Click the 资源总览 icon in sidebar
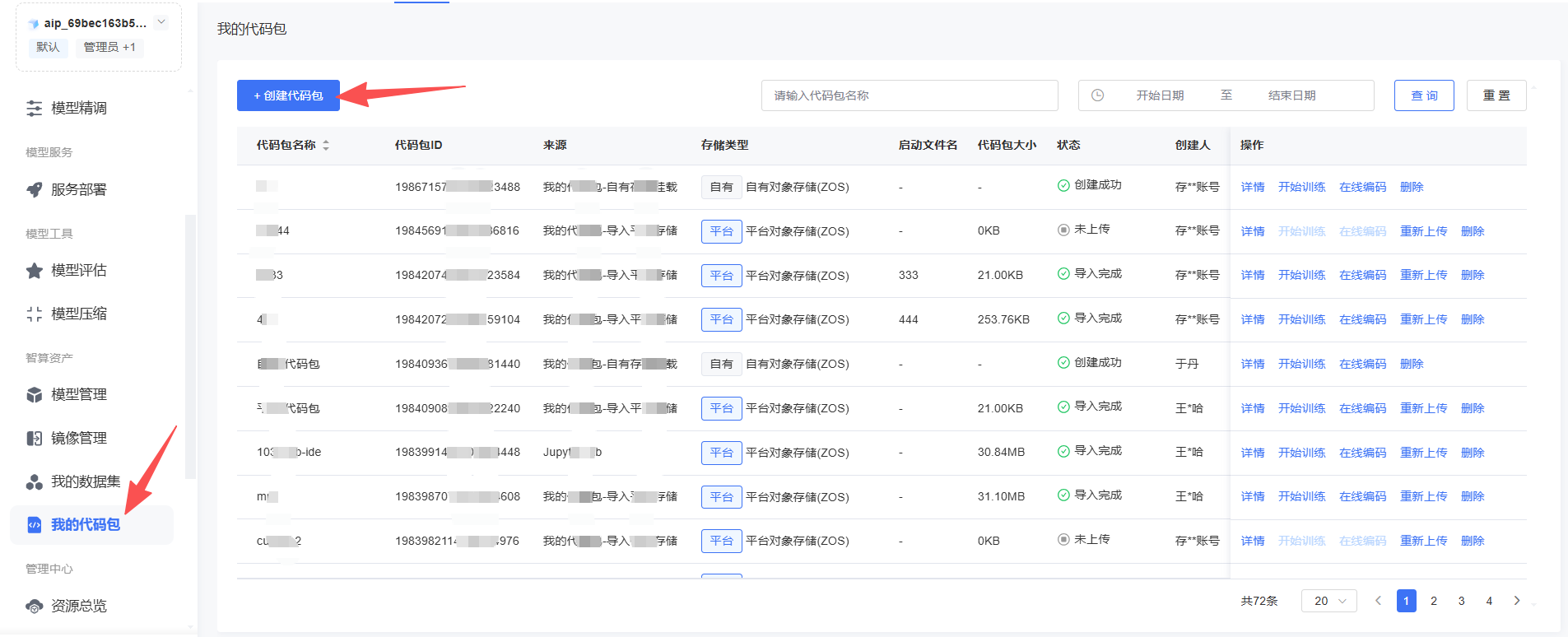Screen dimensions: 1568x637 pos(34,607)
